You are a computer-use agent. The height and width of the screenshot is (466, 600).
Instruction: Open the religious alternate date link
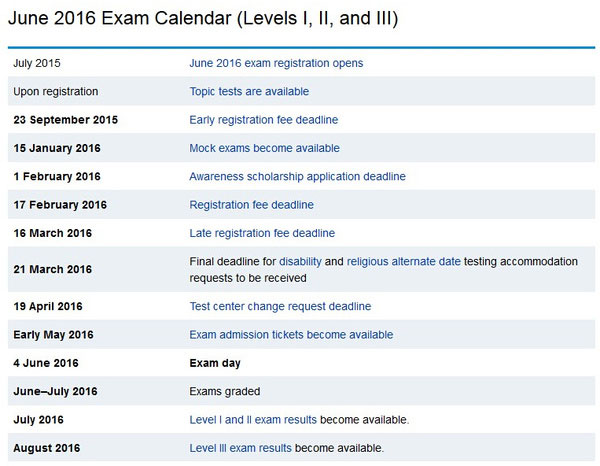coord(403,261)
